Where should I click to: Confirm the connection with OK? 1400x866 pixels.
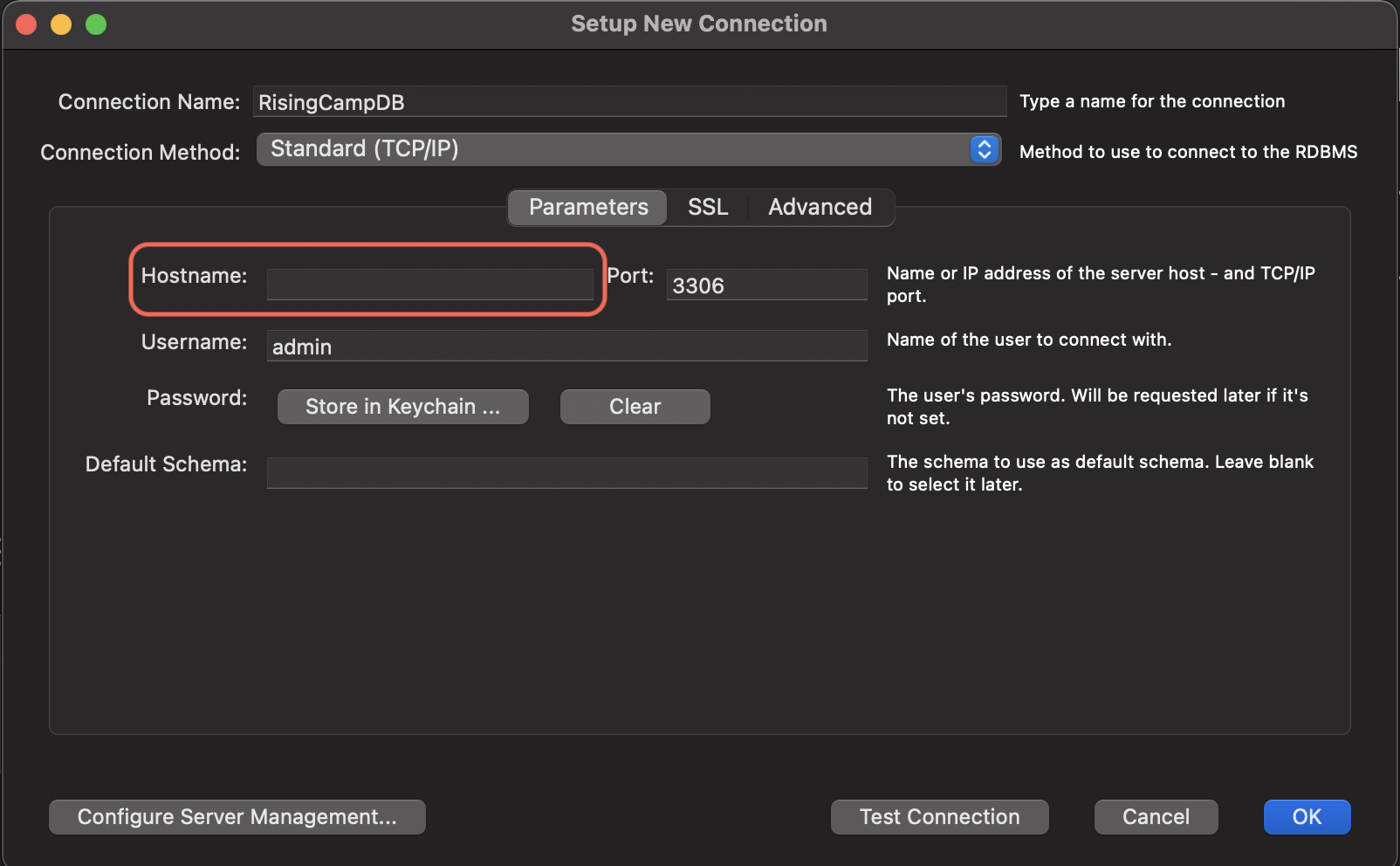[1307, 817]
